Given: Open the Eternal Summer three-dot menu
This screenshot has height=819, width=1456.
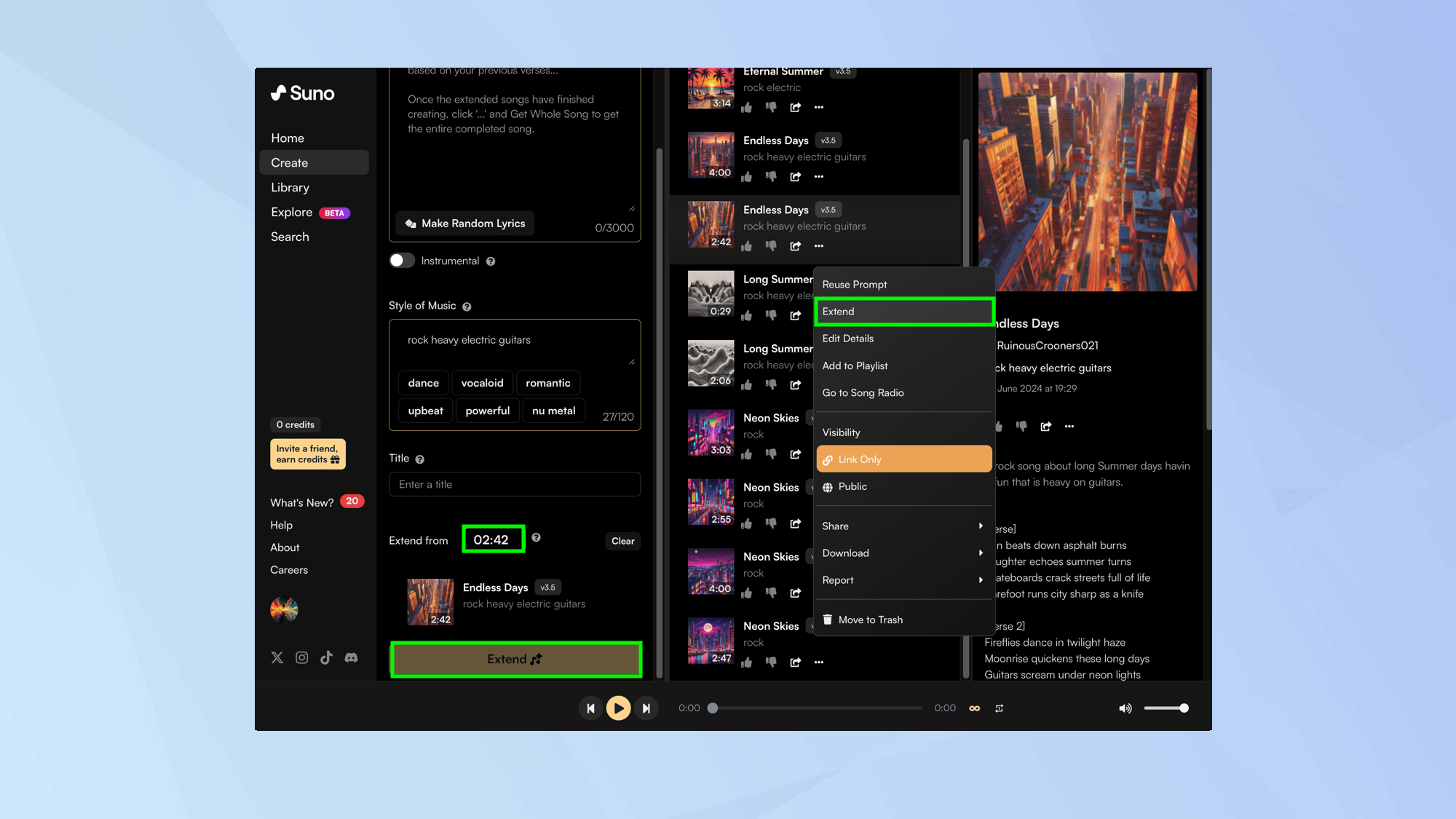Looking at the screenshot, I should click(x=819, y=108).
